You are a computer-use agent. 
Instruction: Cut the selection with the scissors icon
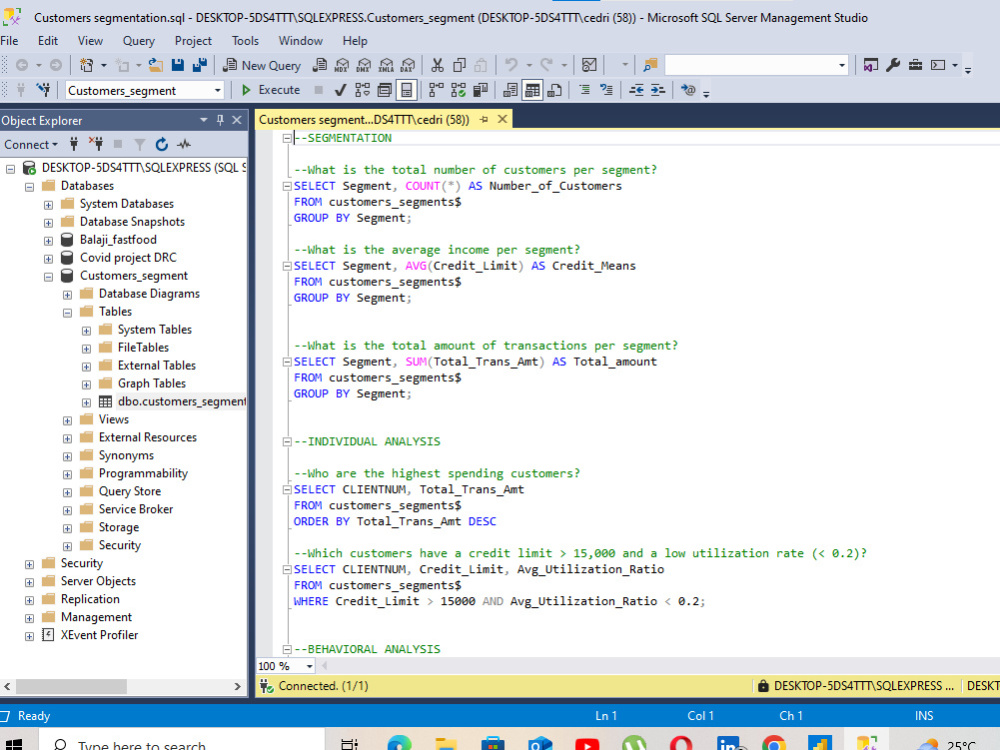pos(437,65)
